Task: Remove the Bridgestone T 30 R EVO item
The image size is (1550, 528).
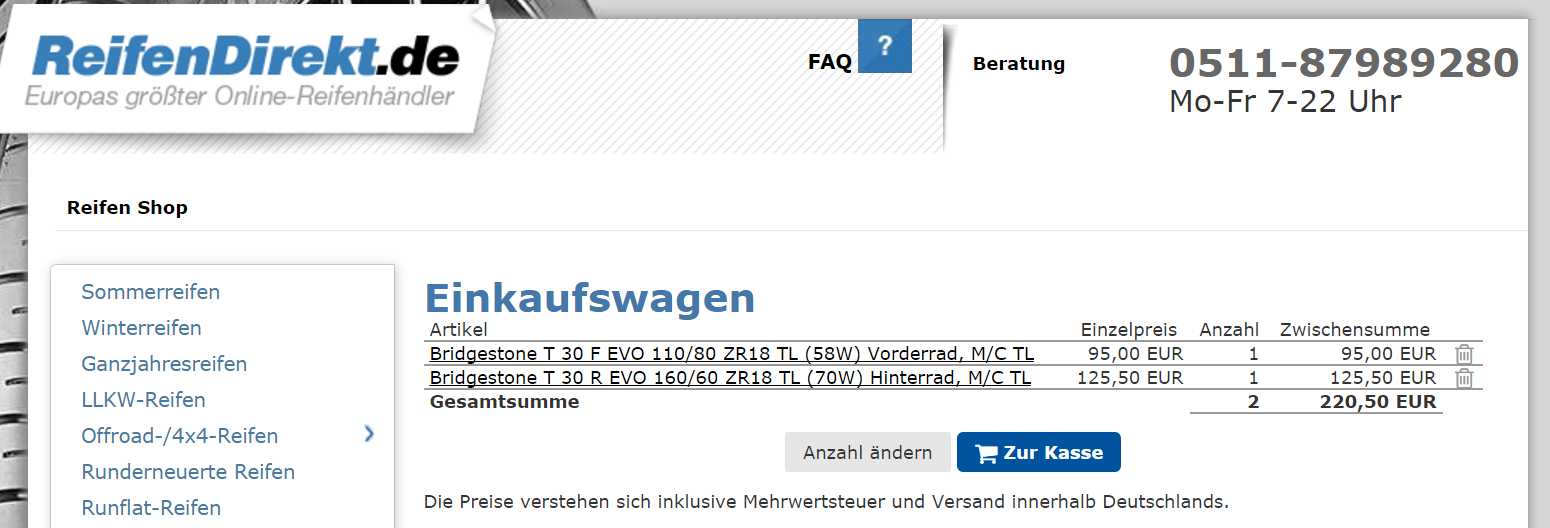Action: point(1464,378)
